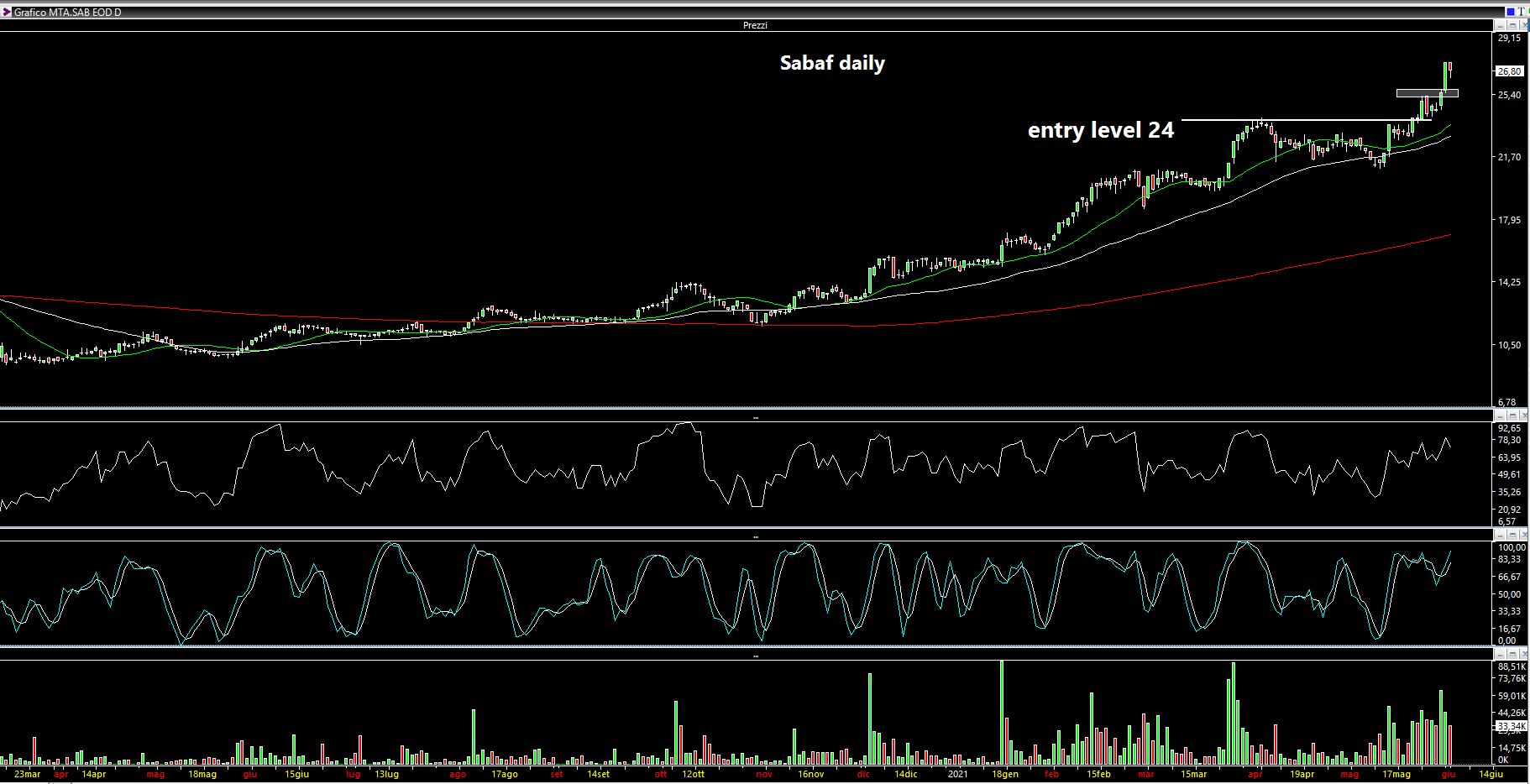The image size is (1530, 784).
Task: Click the '14dic' date axis label
Action: (x=906, y=774)
